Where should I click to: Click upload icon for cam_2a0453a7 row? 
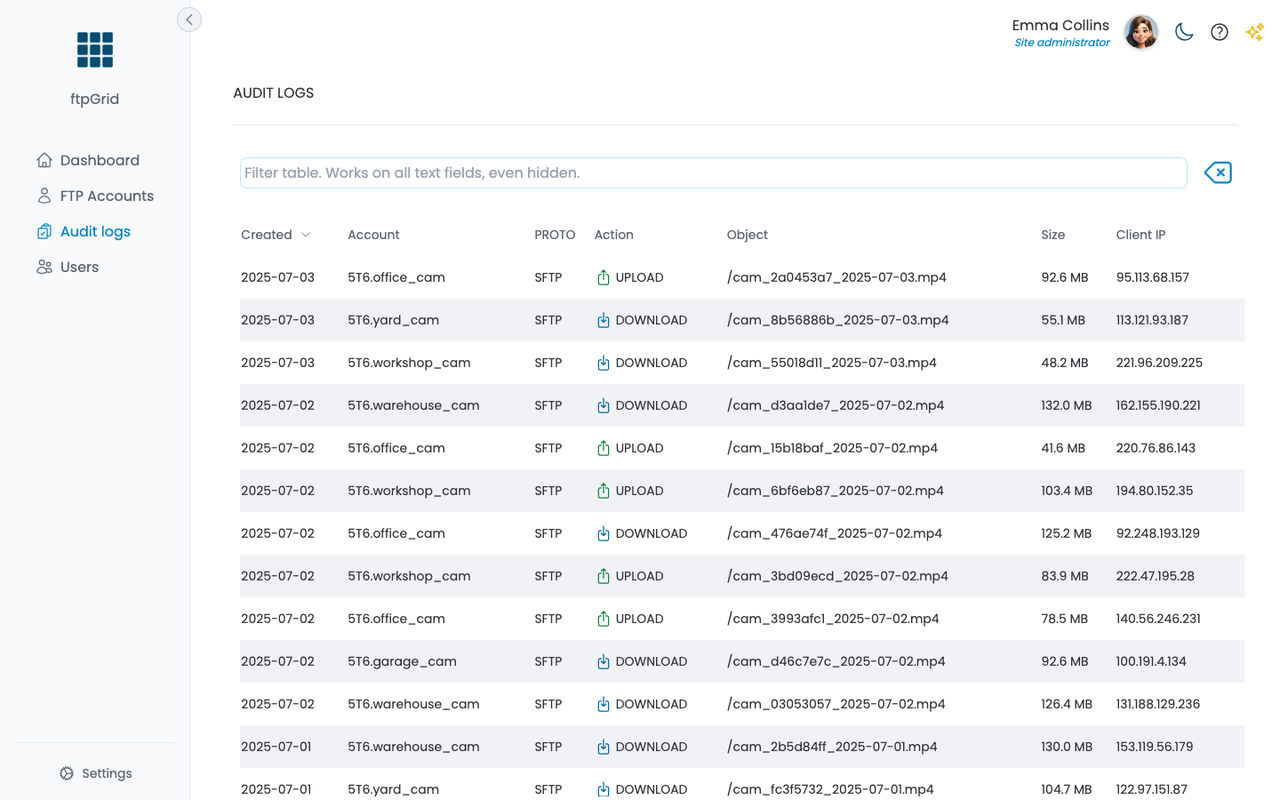(603, 278)
